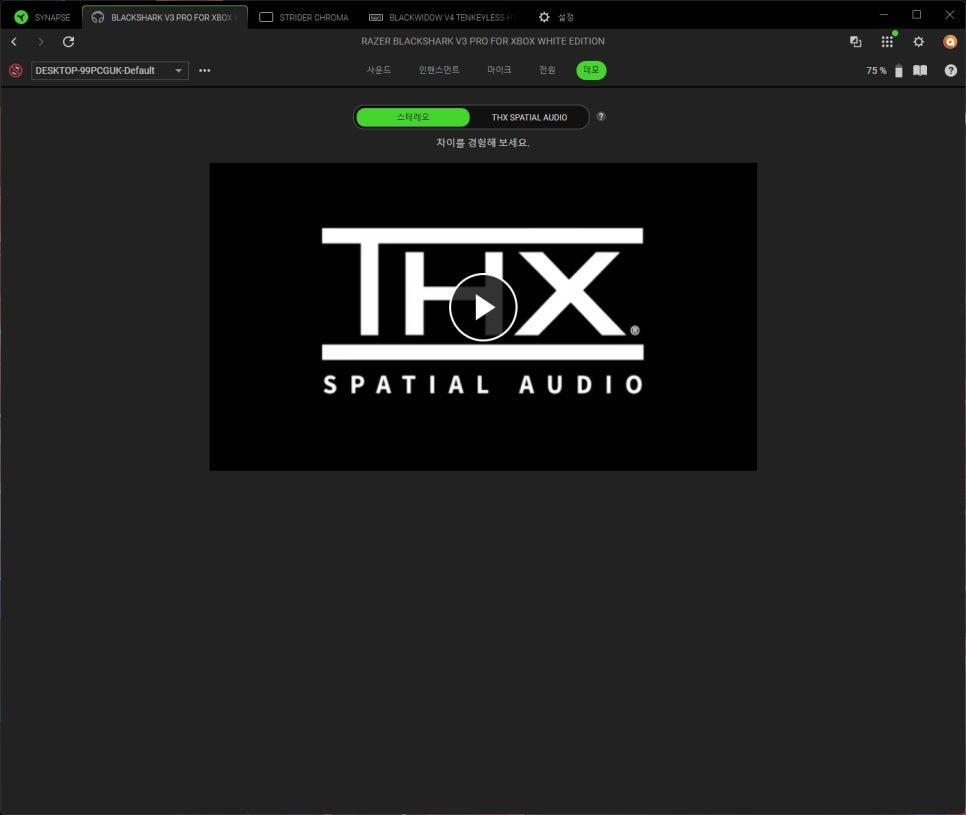The width and height of the screenshot is (966, 815).
Task: Open the SYNAPSE home tab
Action: tap(42, 17)
